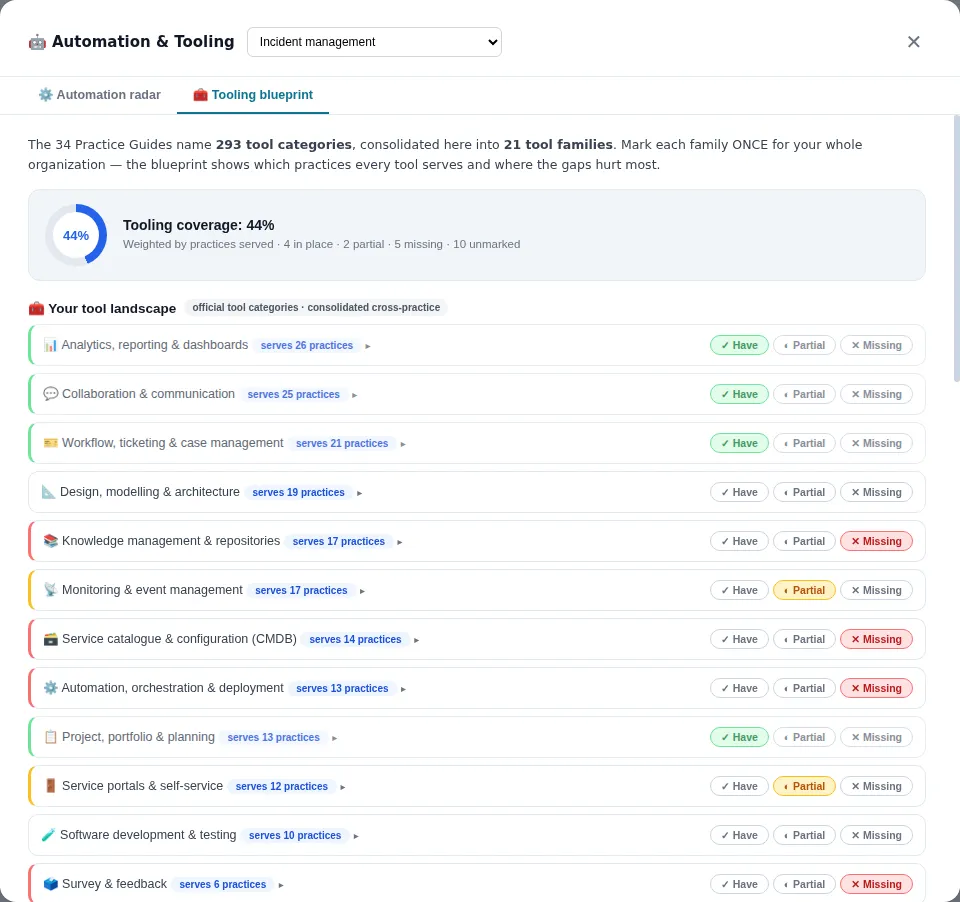Screen dimensions: 960x902
Task: Open the Incident management practice dropdown
Action: point(374,42)
